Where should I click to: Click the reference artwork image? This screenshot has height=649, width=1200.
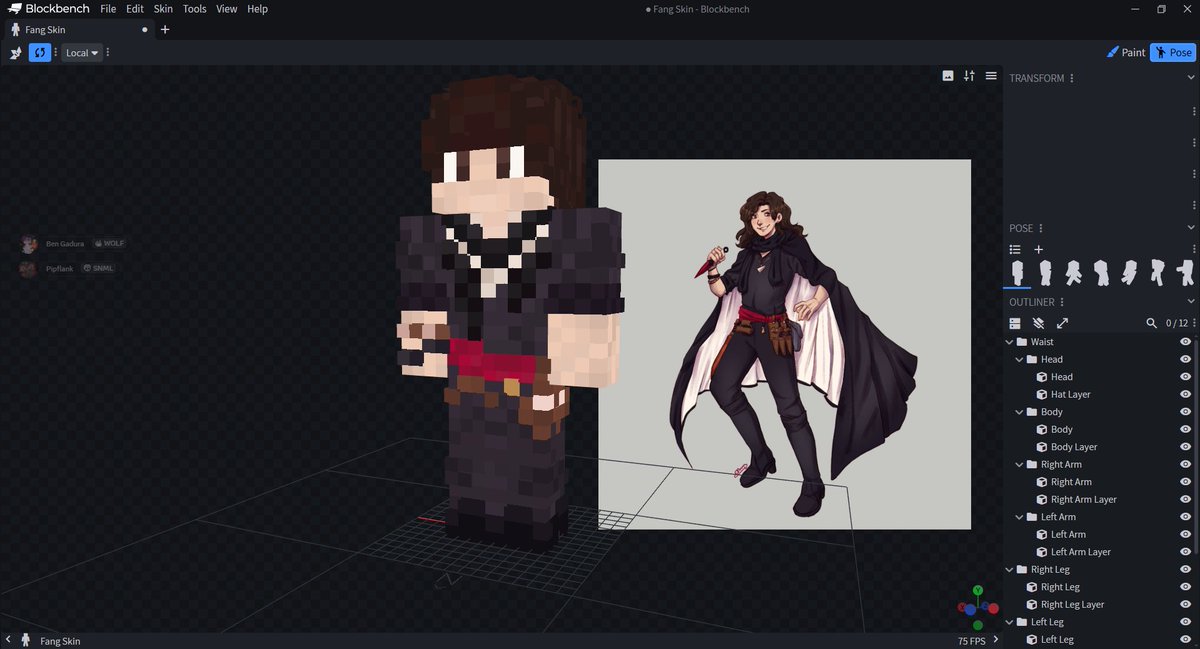[x=784, y=344]
